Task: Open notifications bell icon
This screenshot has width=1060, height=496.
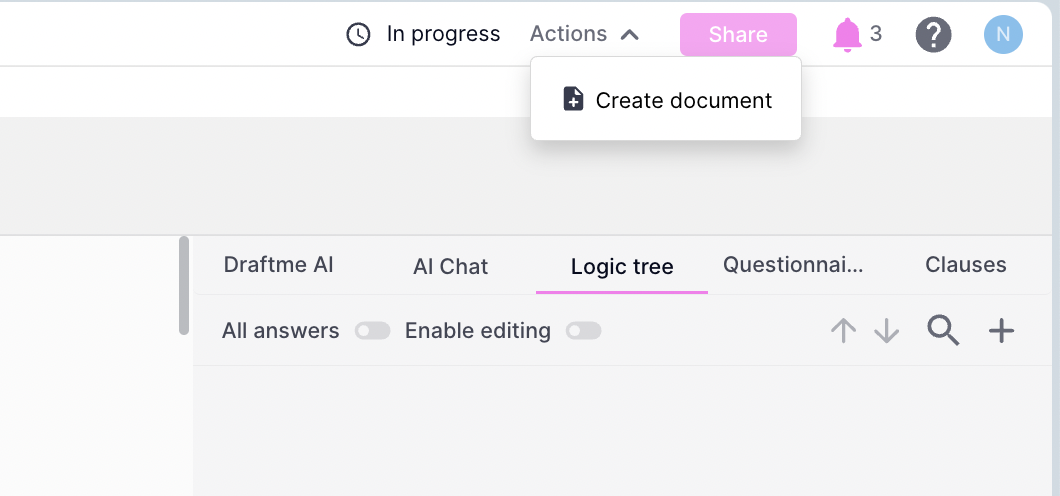Action: coord(847,35)
